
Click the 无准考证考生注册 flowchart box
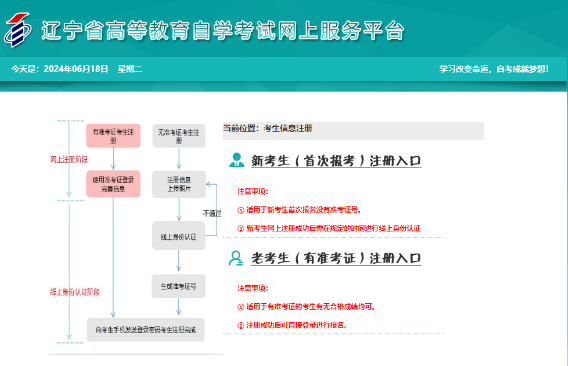pyautogui.click(x=179, y=136)
